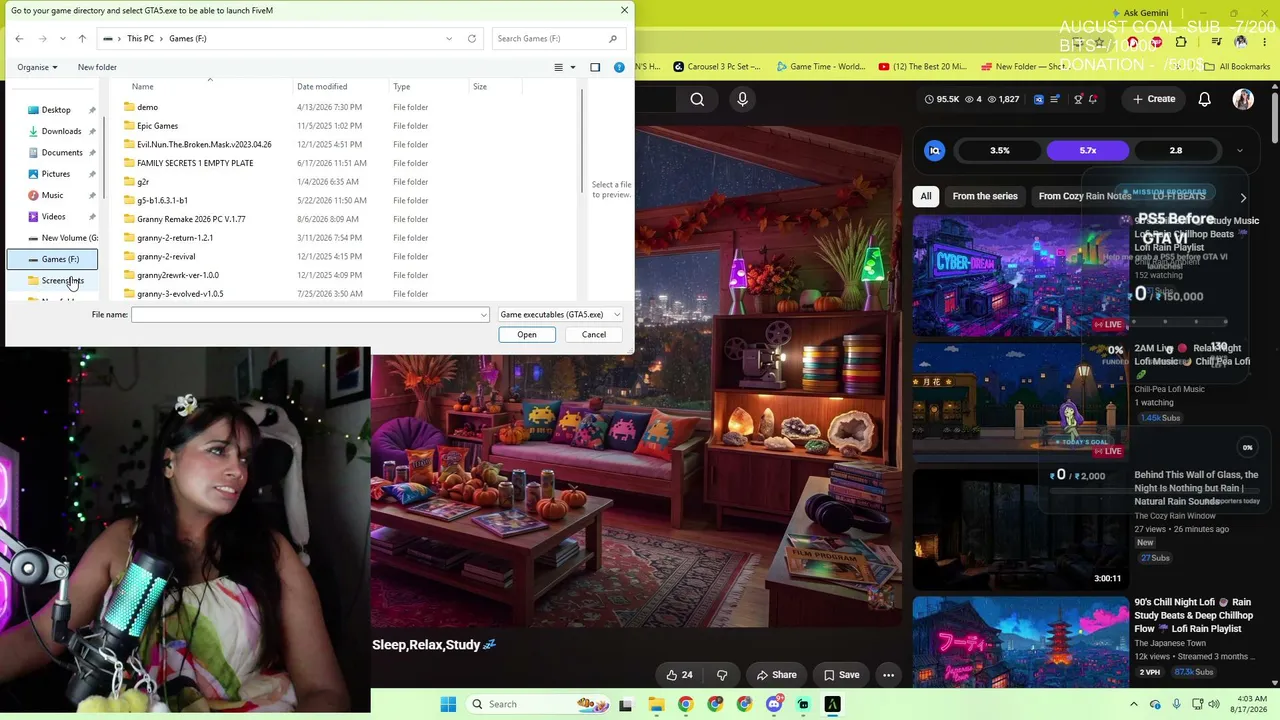Select the From the series chip

985,196
